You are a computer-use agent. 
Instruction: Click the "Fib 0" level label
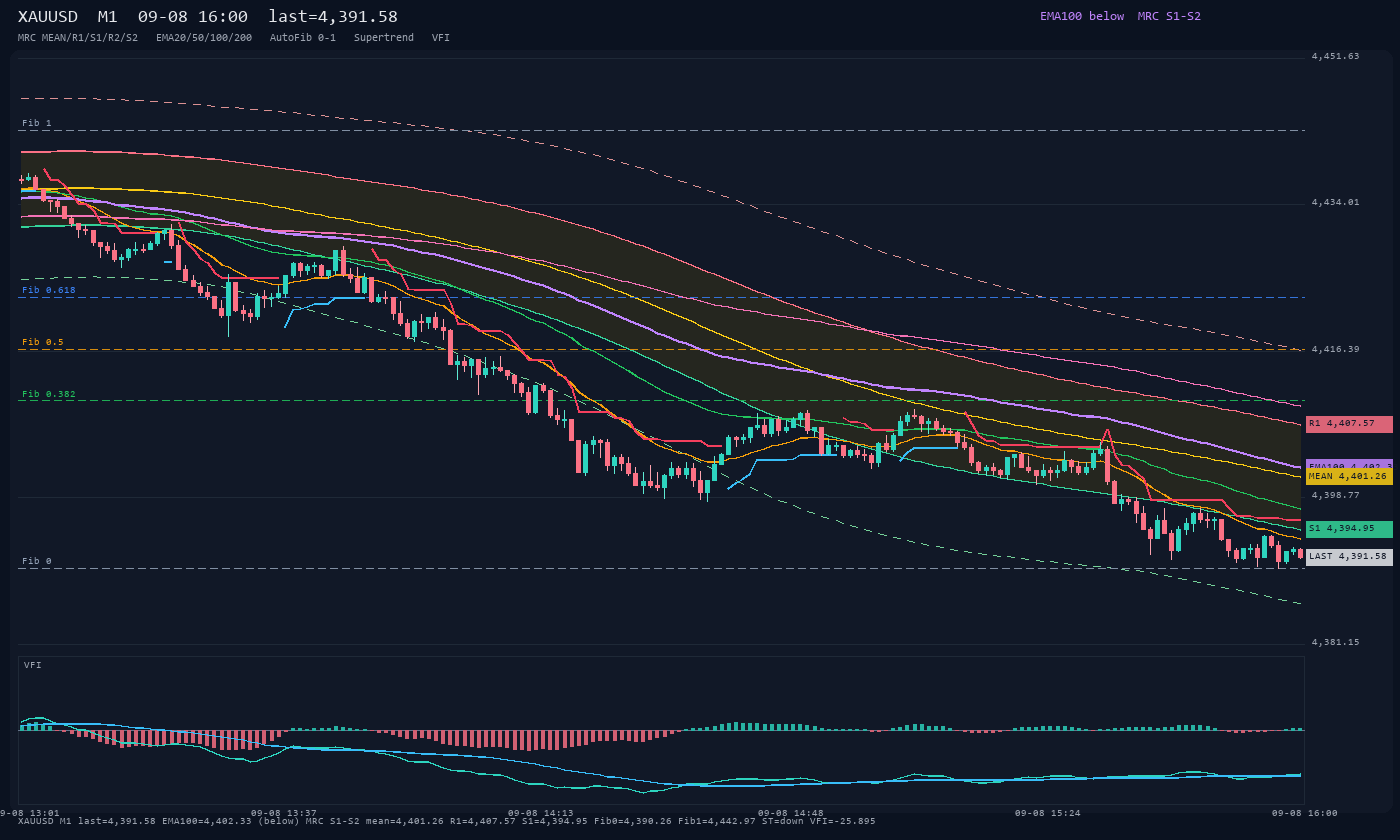click(36, 561)
